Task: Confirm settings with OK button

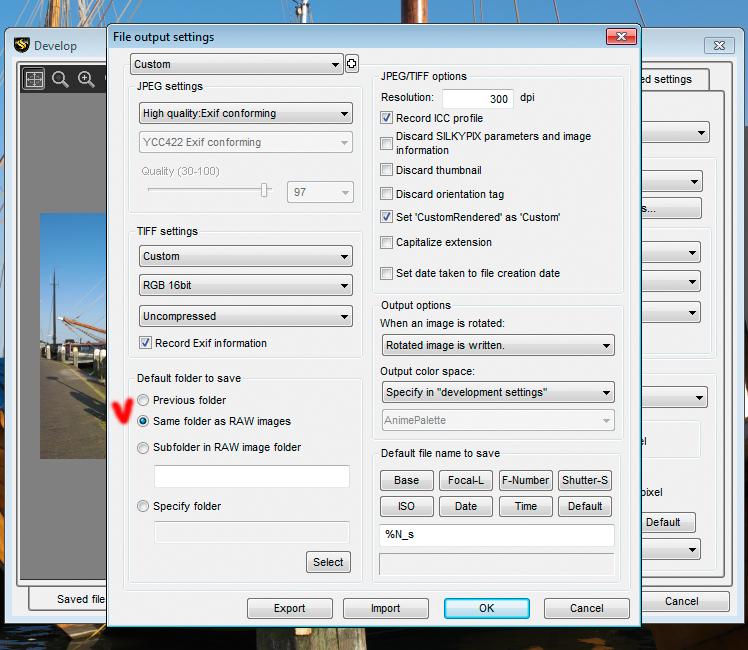Action: 487,608
